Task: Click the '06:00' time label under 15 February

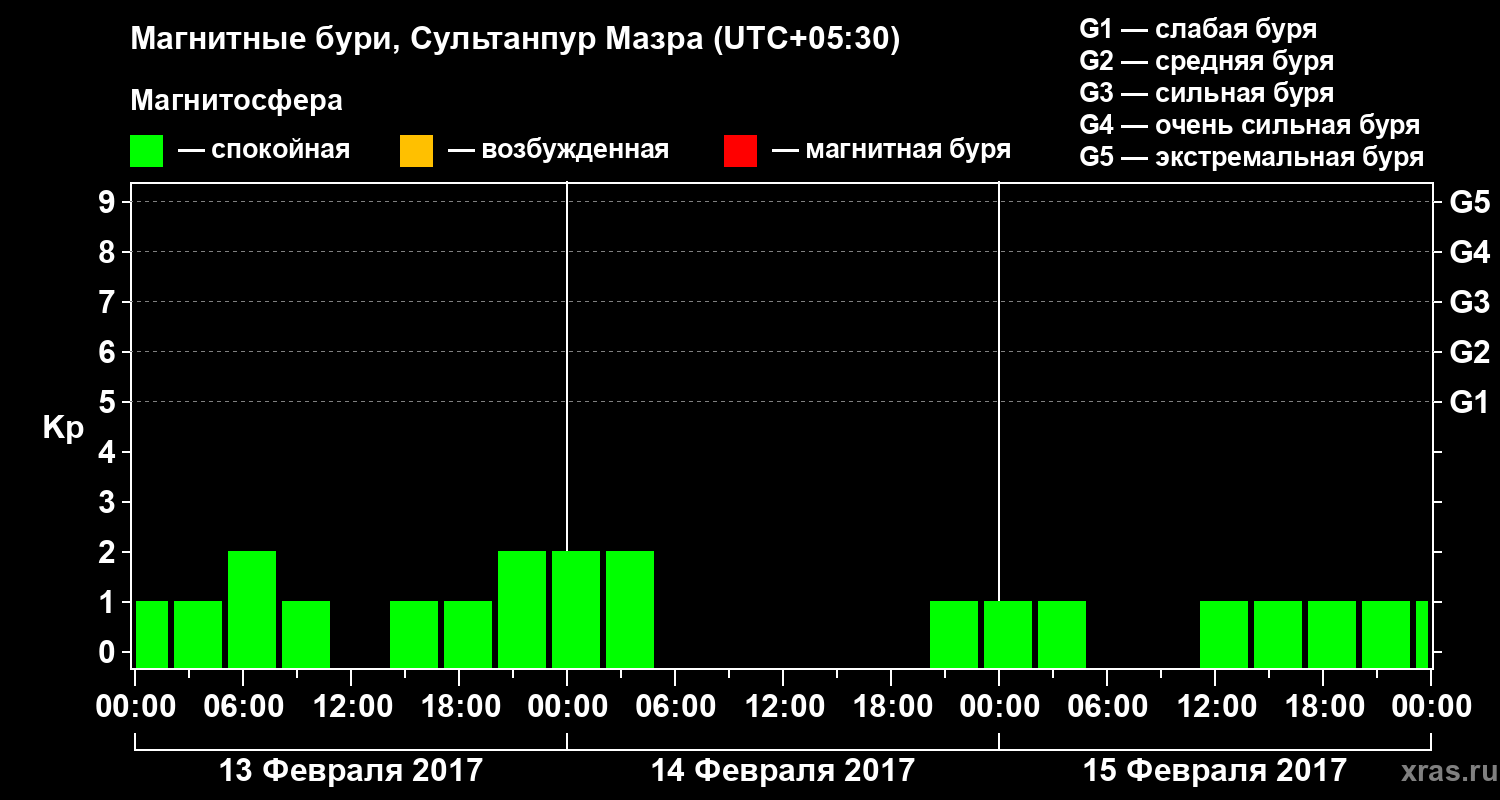Action: (x=1107, y=707)
